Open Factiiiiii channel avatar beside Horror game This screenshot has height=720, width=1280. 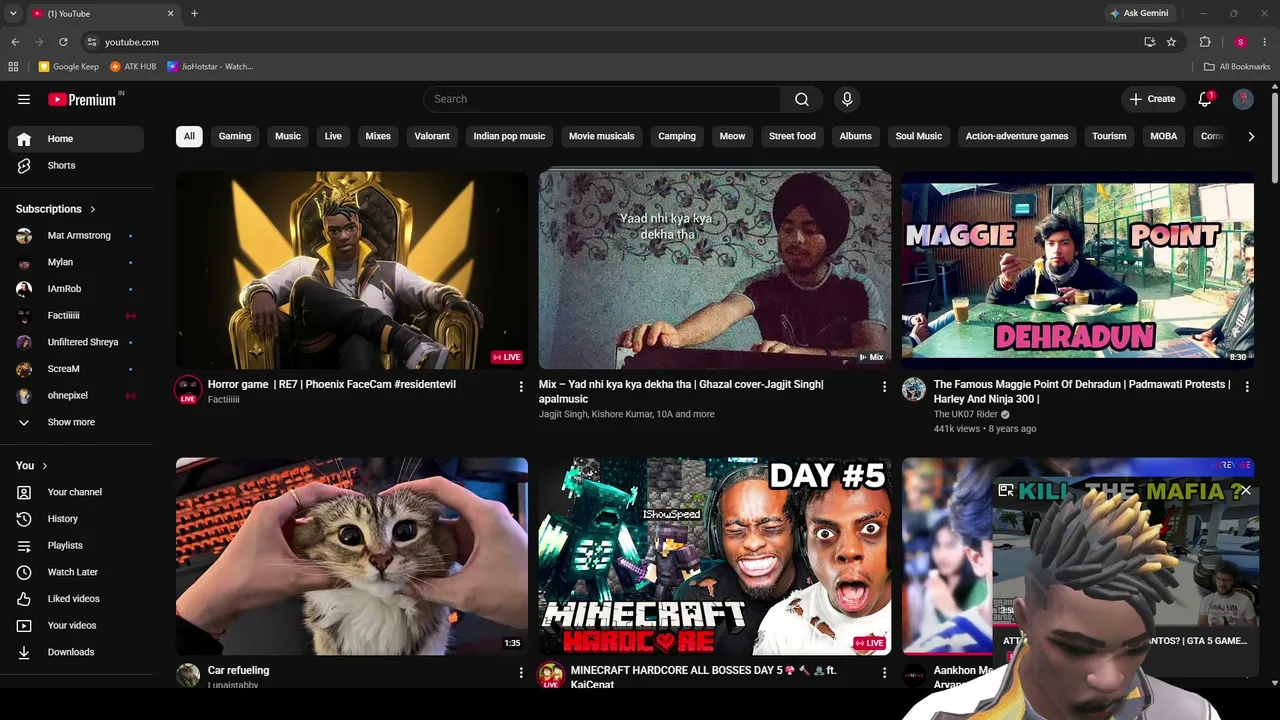[x=188, y=389]
